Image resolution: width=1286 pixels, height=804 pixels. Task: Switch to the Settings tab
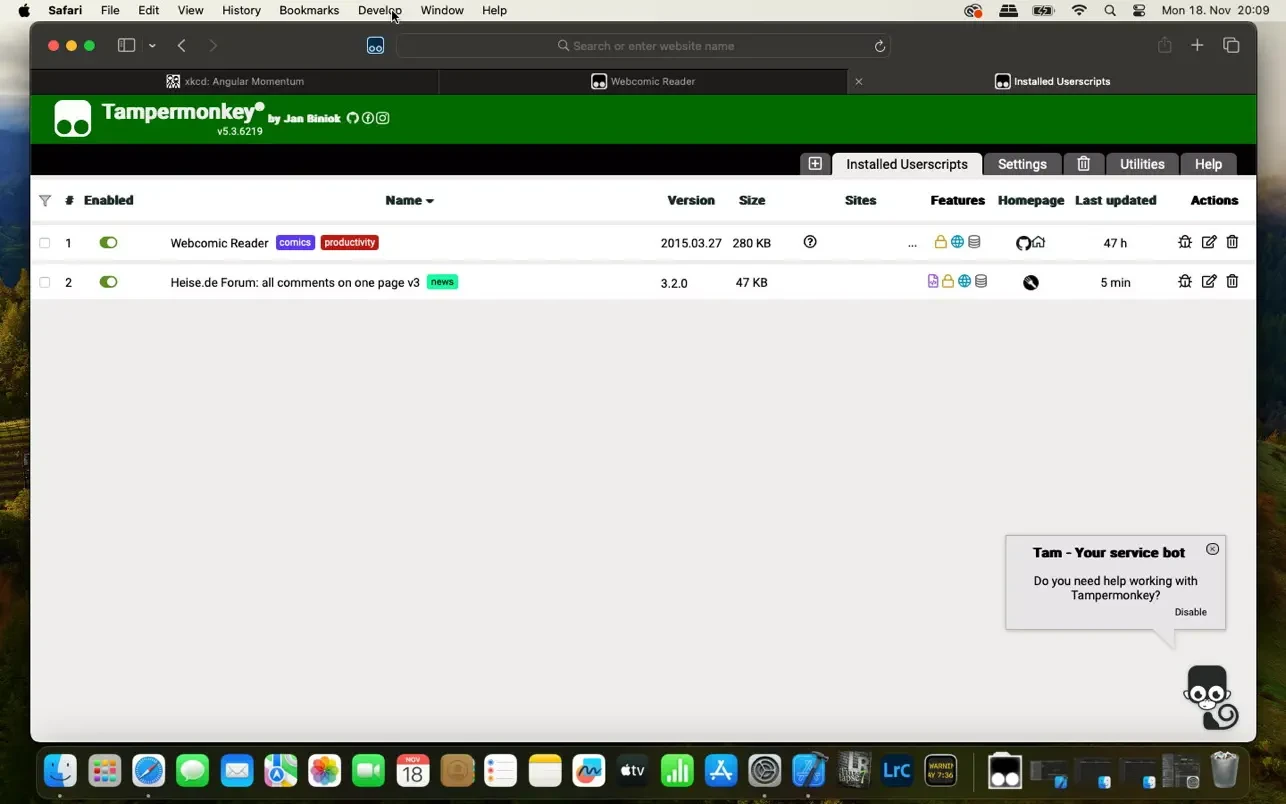click(x=1021, y=164)
